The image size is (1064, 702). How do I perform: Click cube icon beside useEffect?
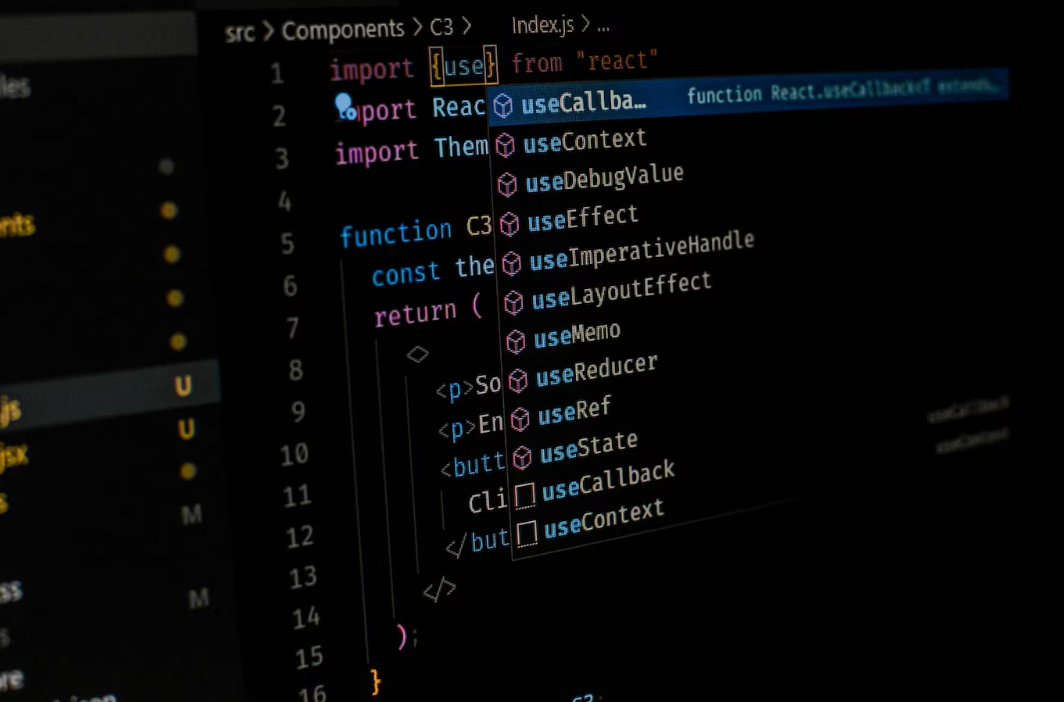[509, 224]
